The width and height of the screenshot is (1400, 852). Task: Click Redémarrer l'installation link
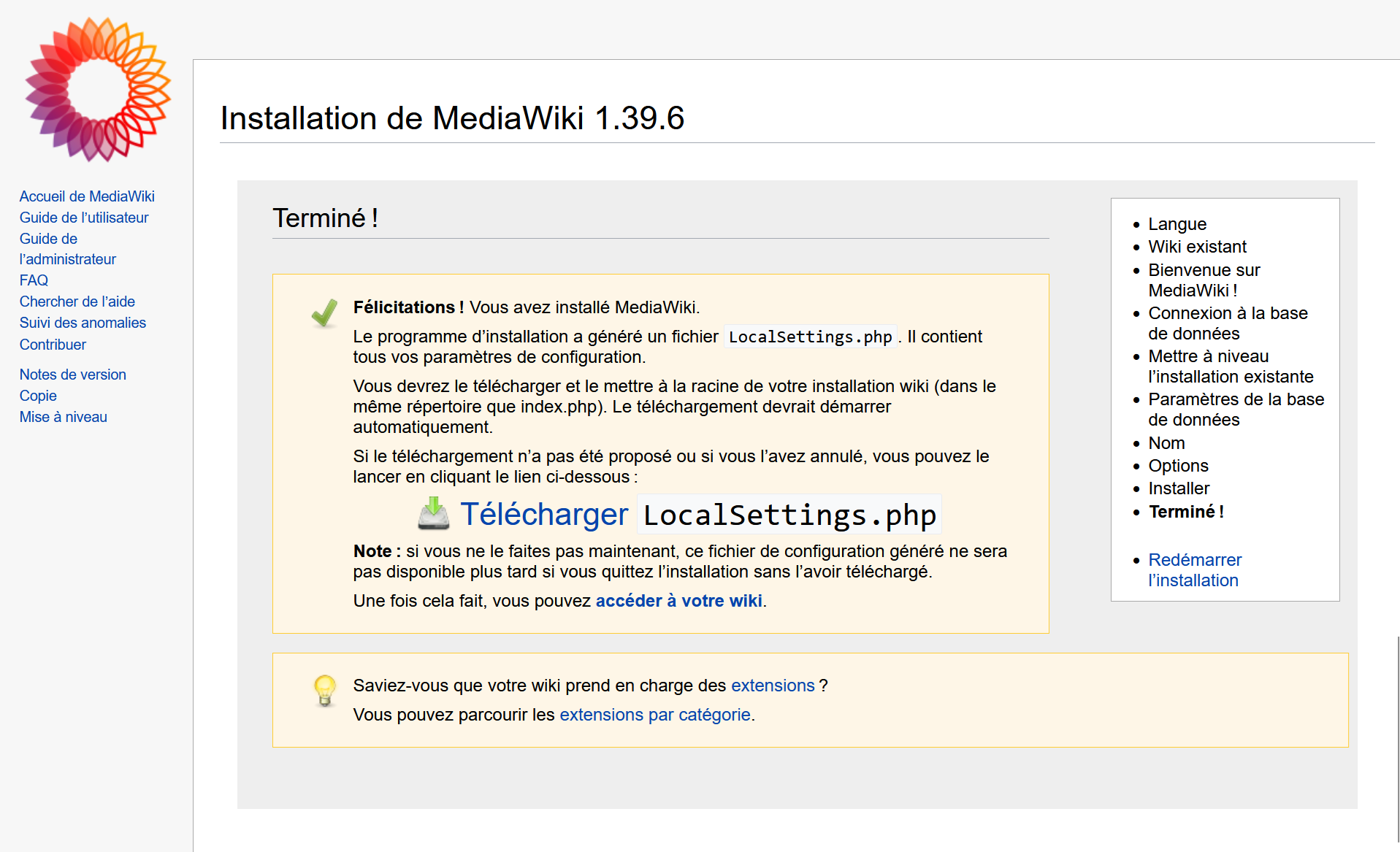coord(1195,570)
